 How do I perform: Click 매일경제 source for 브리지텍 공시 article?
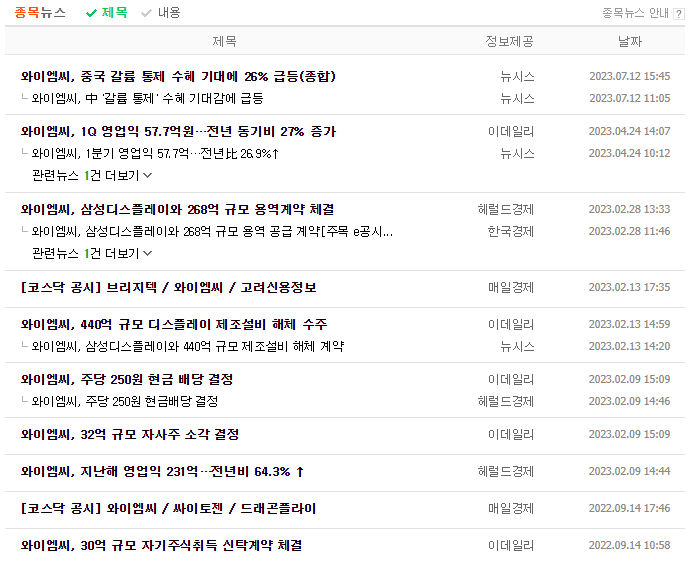[511, 287]
